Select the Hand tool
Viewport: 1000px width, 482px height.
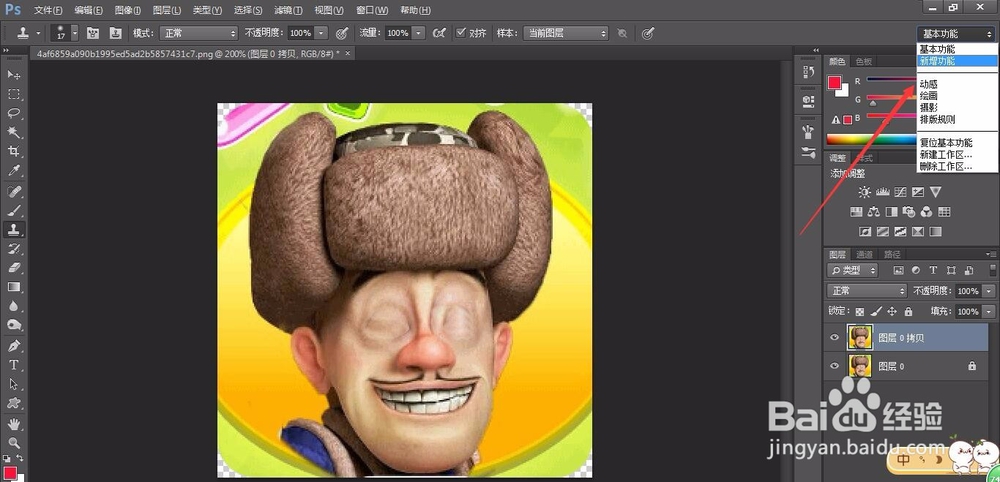click(13, 424)
